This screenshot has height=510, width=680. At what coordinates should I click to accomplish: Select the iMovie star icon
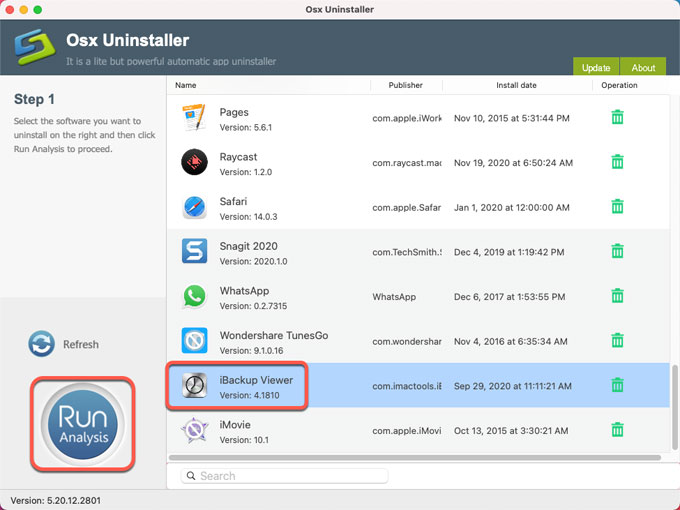coord(194,430)
